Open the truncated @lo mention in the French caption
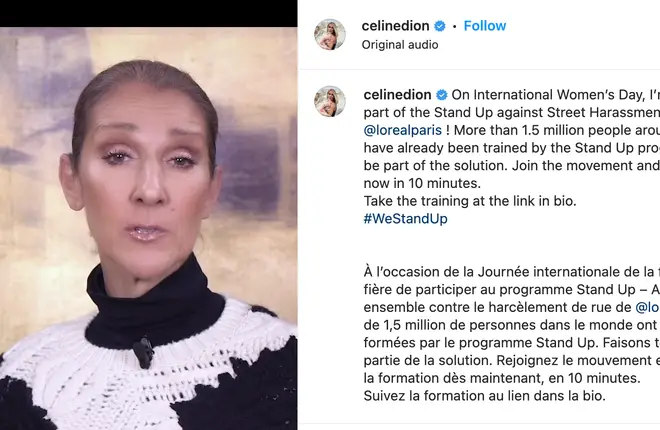This screenshot has height=430, width=660. tap(647, 307)
